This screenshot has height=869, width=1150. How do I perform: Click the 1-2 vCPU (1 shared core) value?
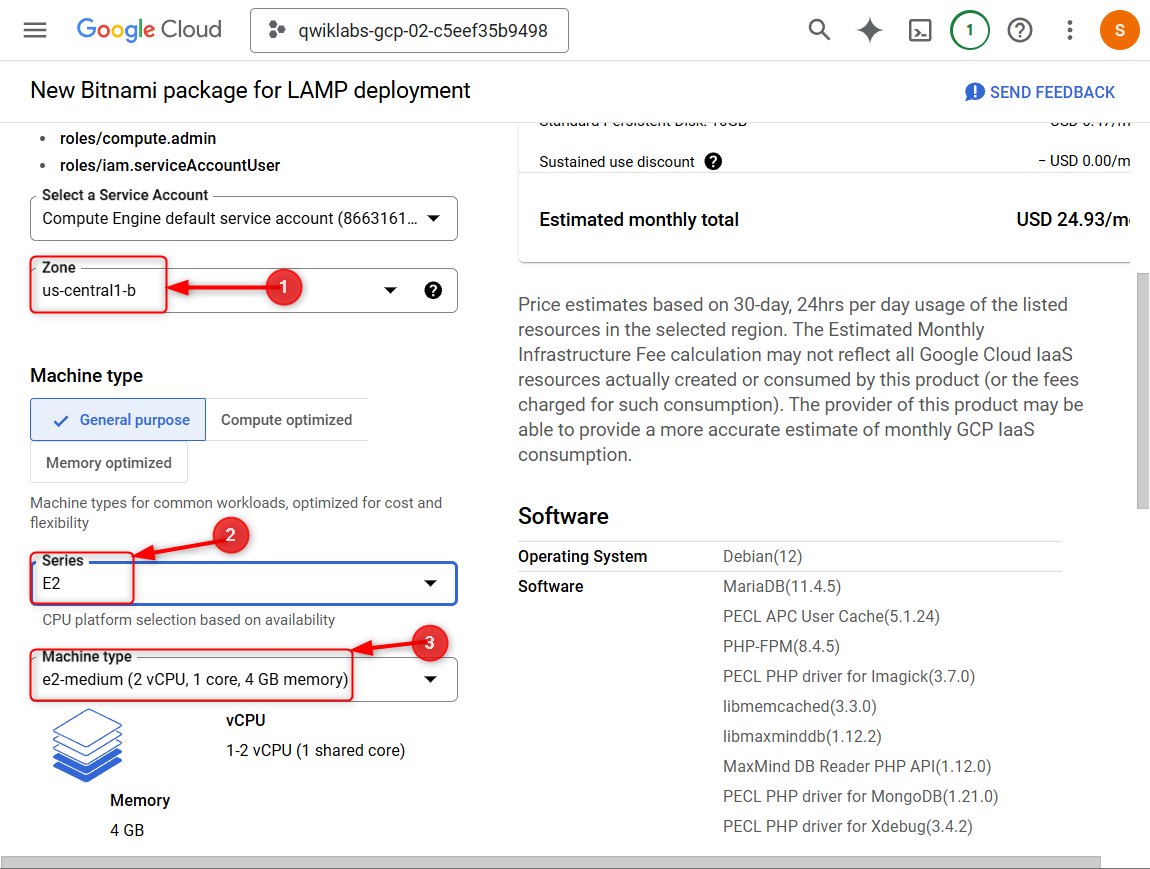(x=315, y=750)
